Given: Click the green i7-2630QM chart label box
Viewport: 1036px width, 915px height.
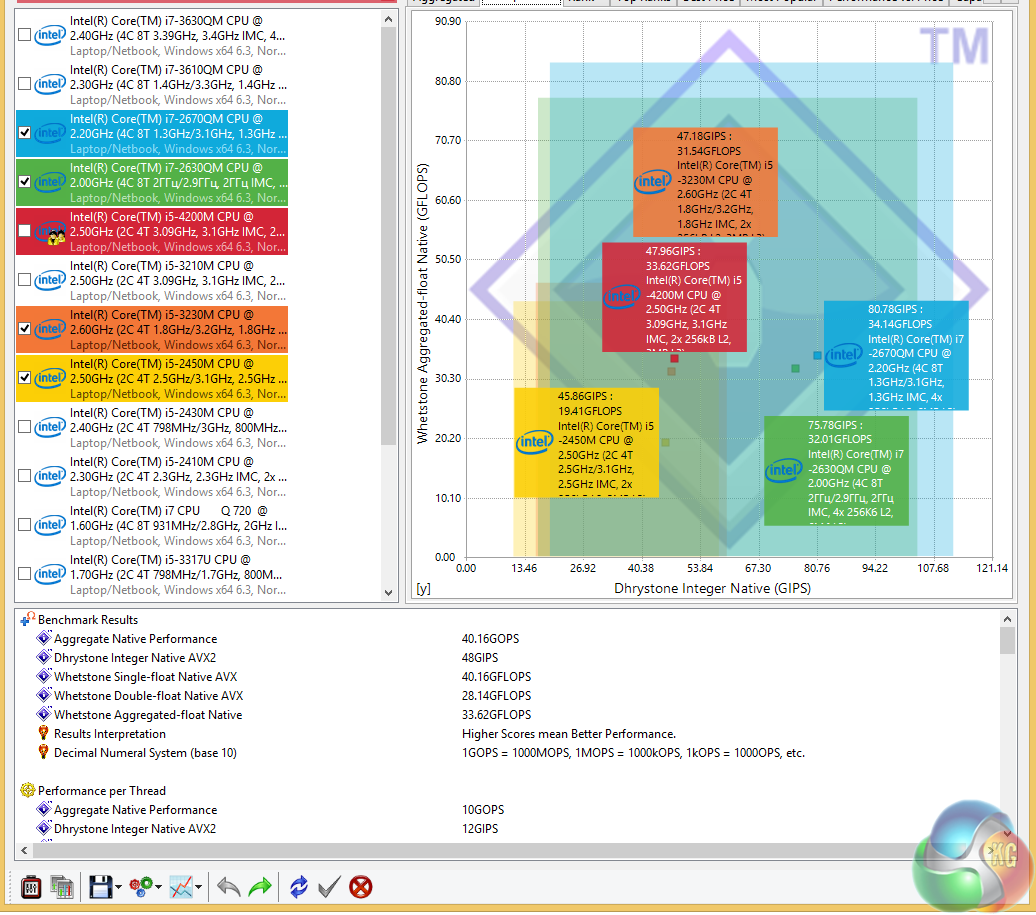Looking at the screenshot, I should (836, 471).
